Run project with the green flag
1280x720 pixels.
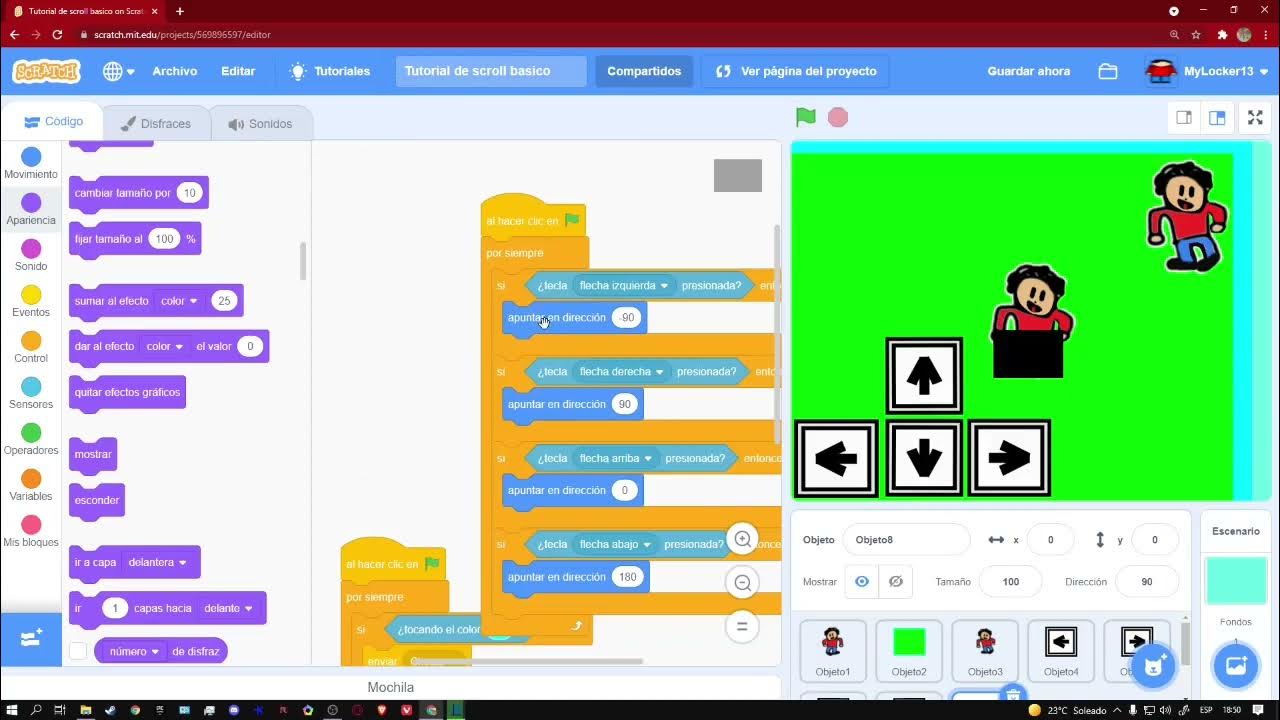click(x=806, y=117)
